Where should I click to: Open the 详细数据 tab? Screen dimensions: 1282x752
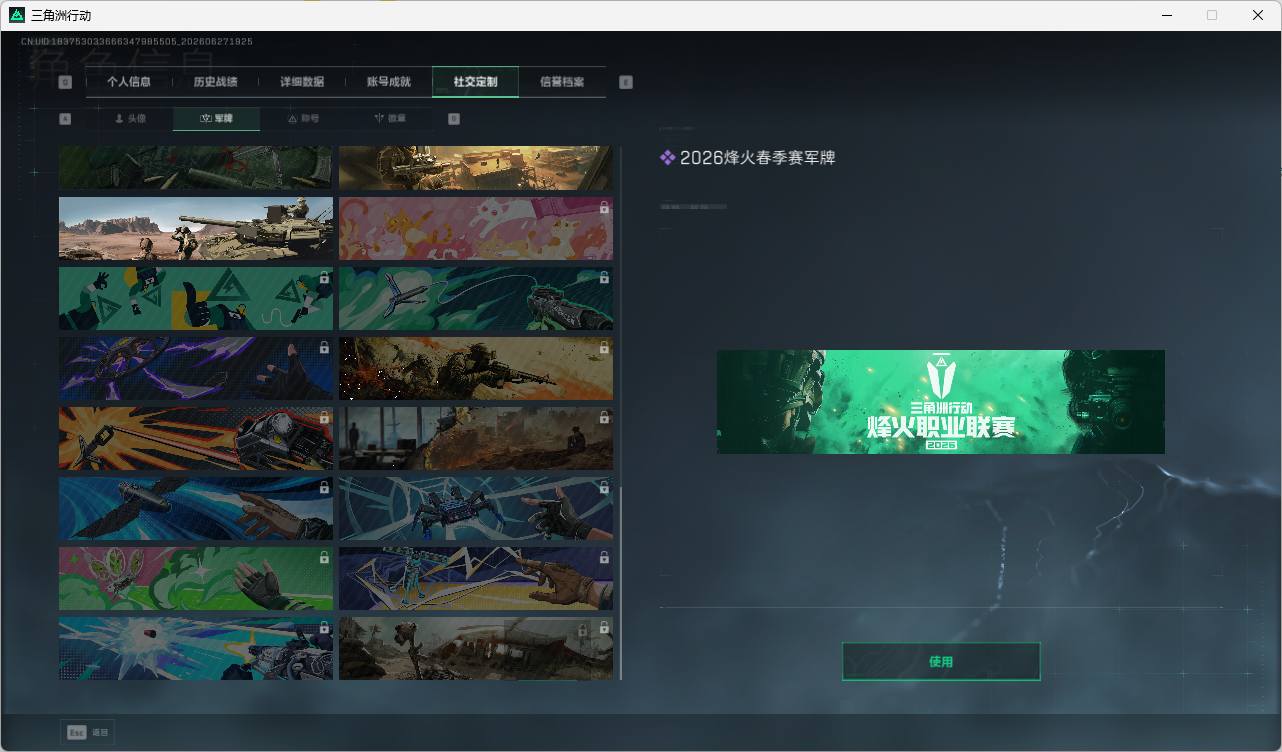tap(302, 82)
